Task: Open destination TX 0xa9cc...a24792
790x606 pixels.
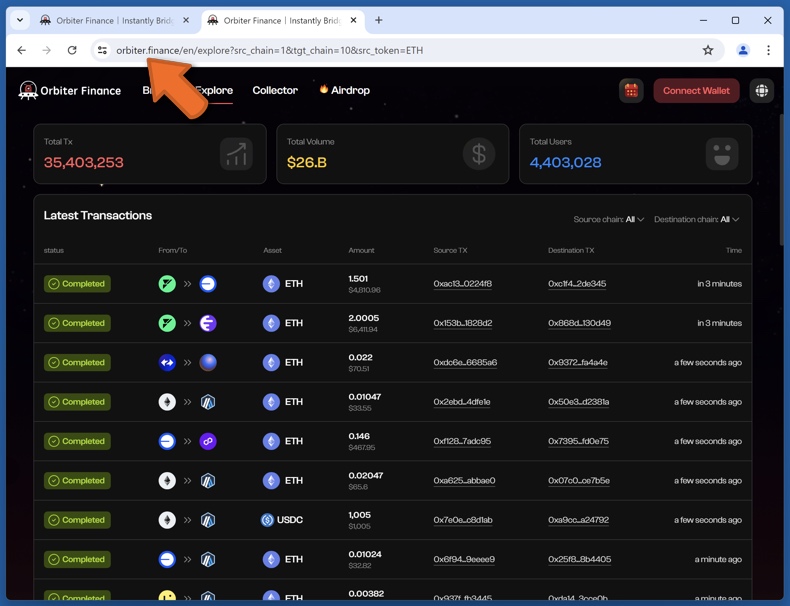Action: click(x=578, y=520)
